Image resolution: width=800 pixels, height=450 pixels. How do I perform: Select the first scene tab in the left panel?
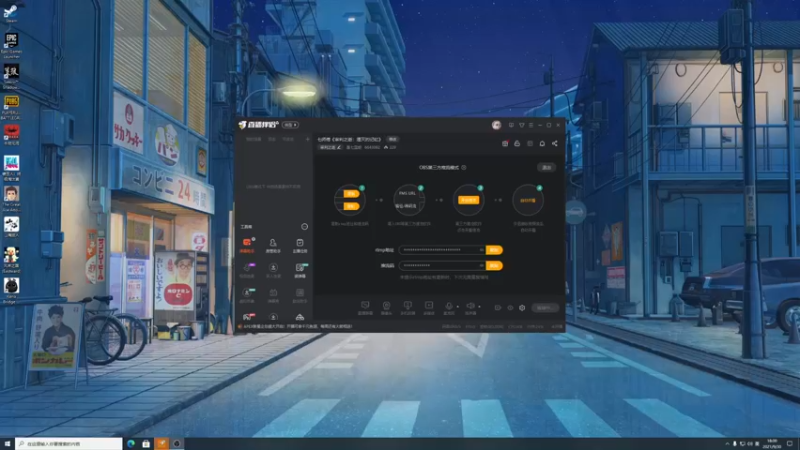tap(254, 139)
